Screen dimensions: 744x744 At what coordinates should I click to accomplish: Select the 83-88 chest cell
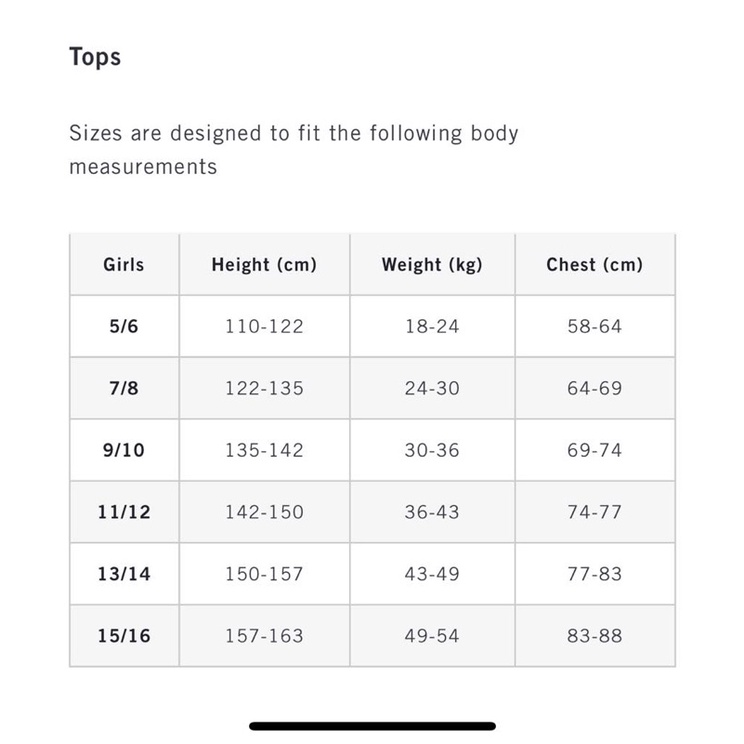595,636
